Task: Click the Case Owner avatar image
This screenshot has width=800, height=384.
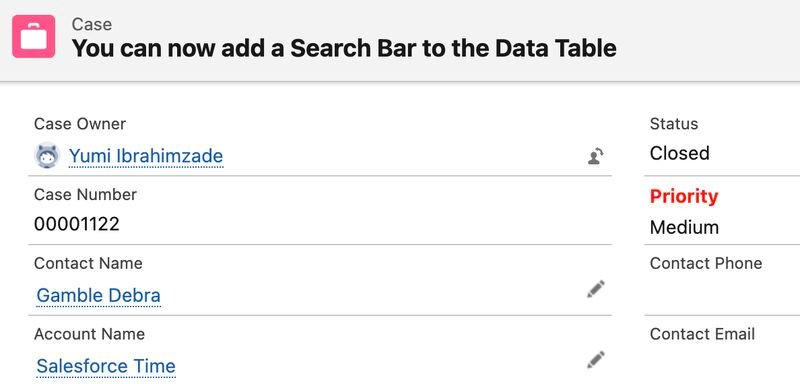Action: click(x=47, y=155)
